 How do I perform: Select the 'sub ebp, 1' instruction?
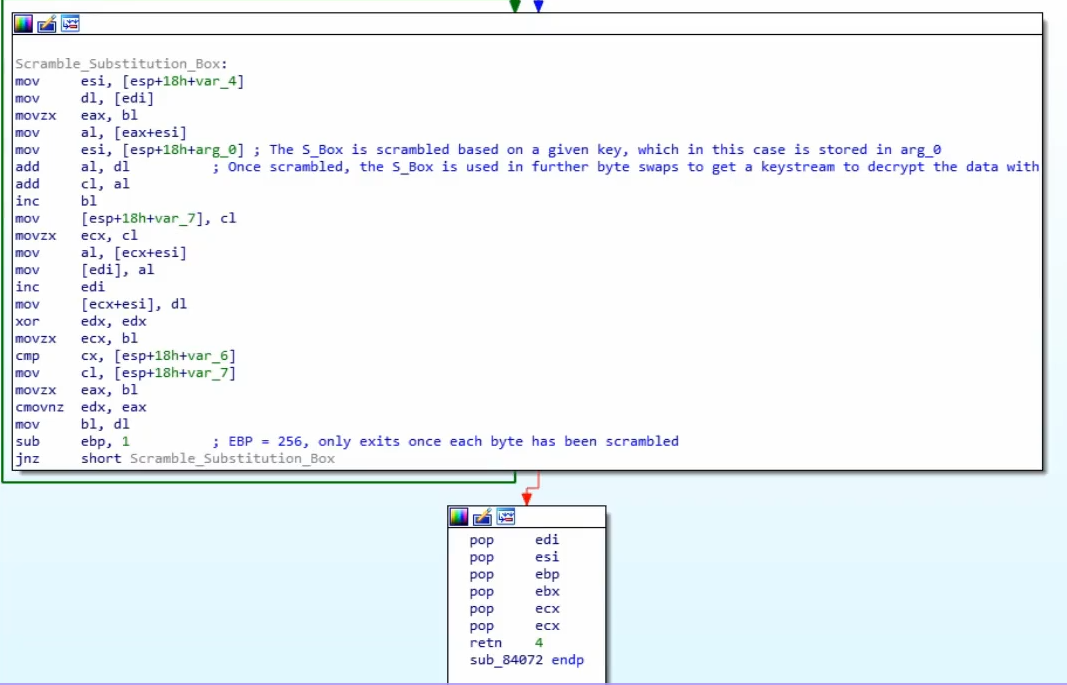72,441
